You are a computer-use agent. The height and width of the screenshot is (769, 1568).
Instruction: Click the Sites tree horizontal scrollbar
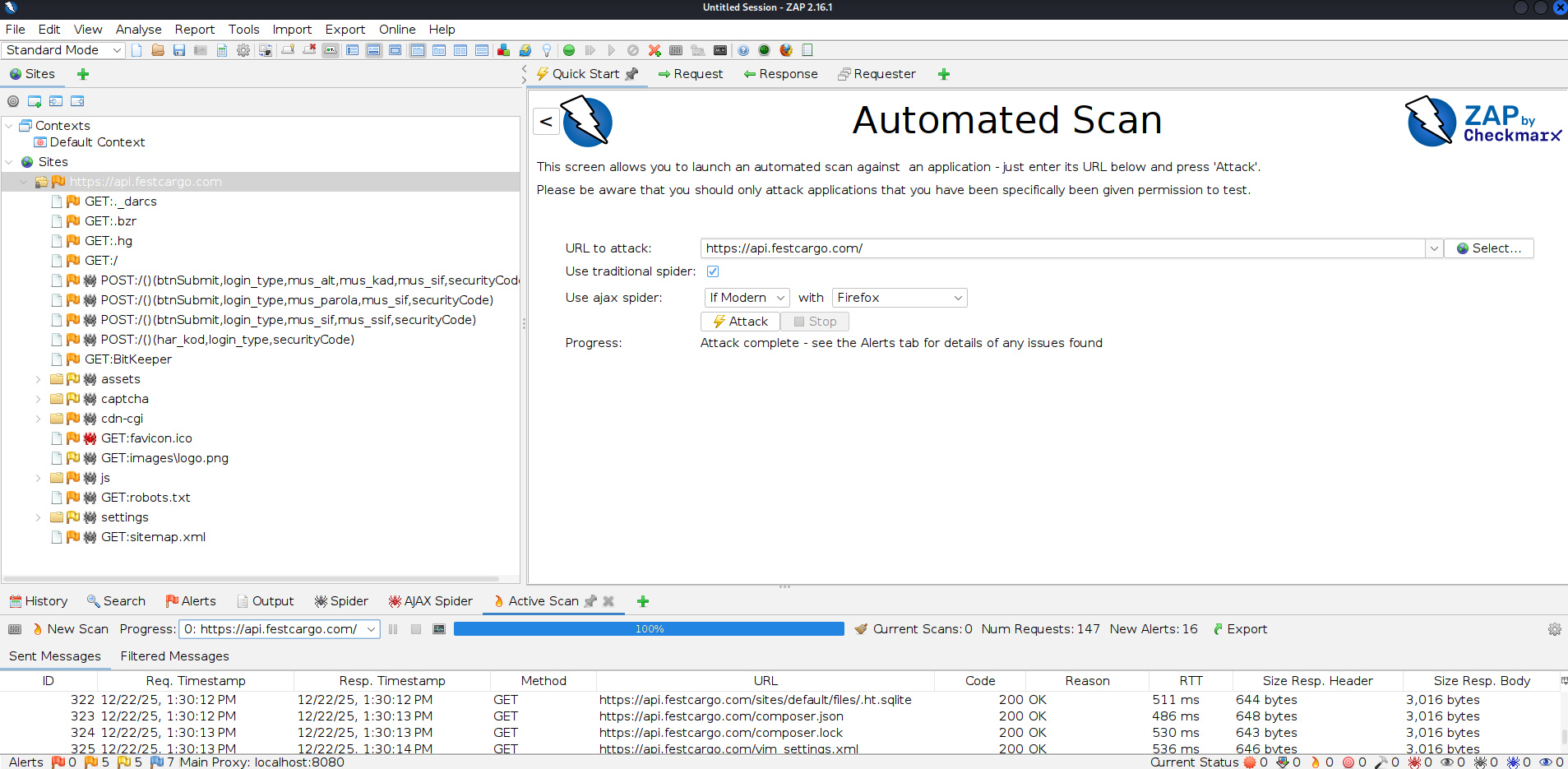click(x=251, y=579)
